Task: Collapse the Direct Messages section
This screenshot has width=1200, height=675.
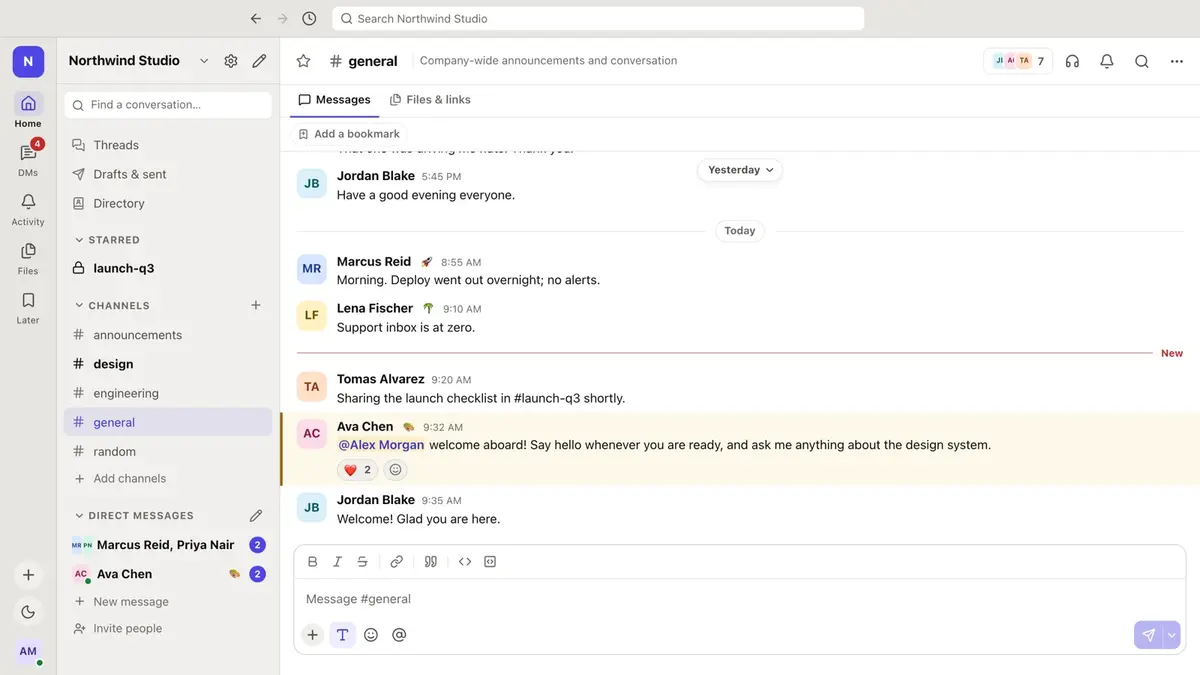Action: [x=134, y=516]
